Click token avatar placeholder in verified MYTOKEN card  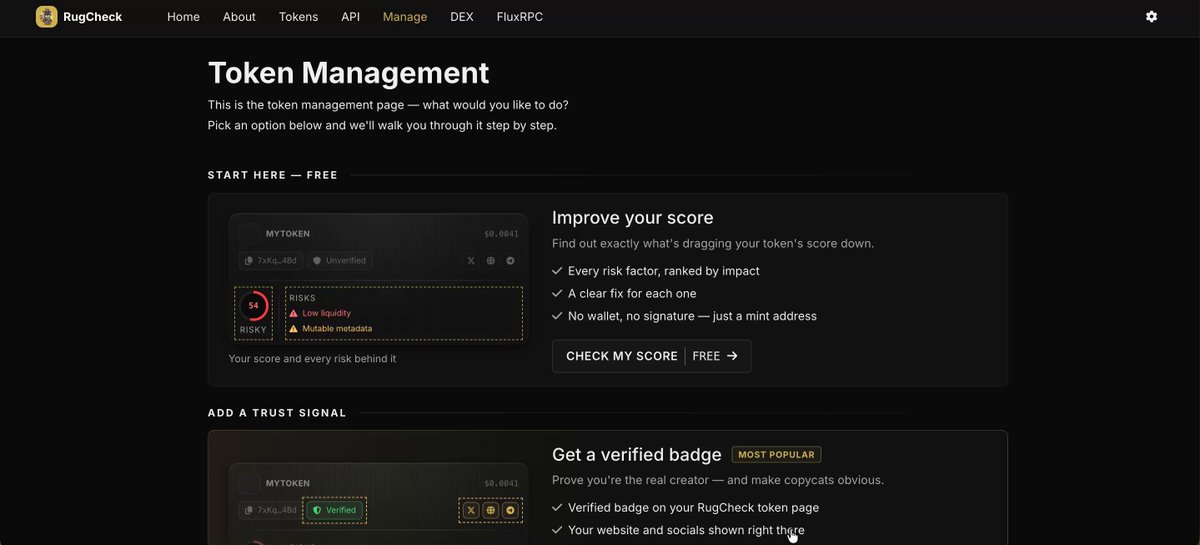(249, 483)
